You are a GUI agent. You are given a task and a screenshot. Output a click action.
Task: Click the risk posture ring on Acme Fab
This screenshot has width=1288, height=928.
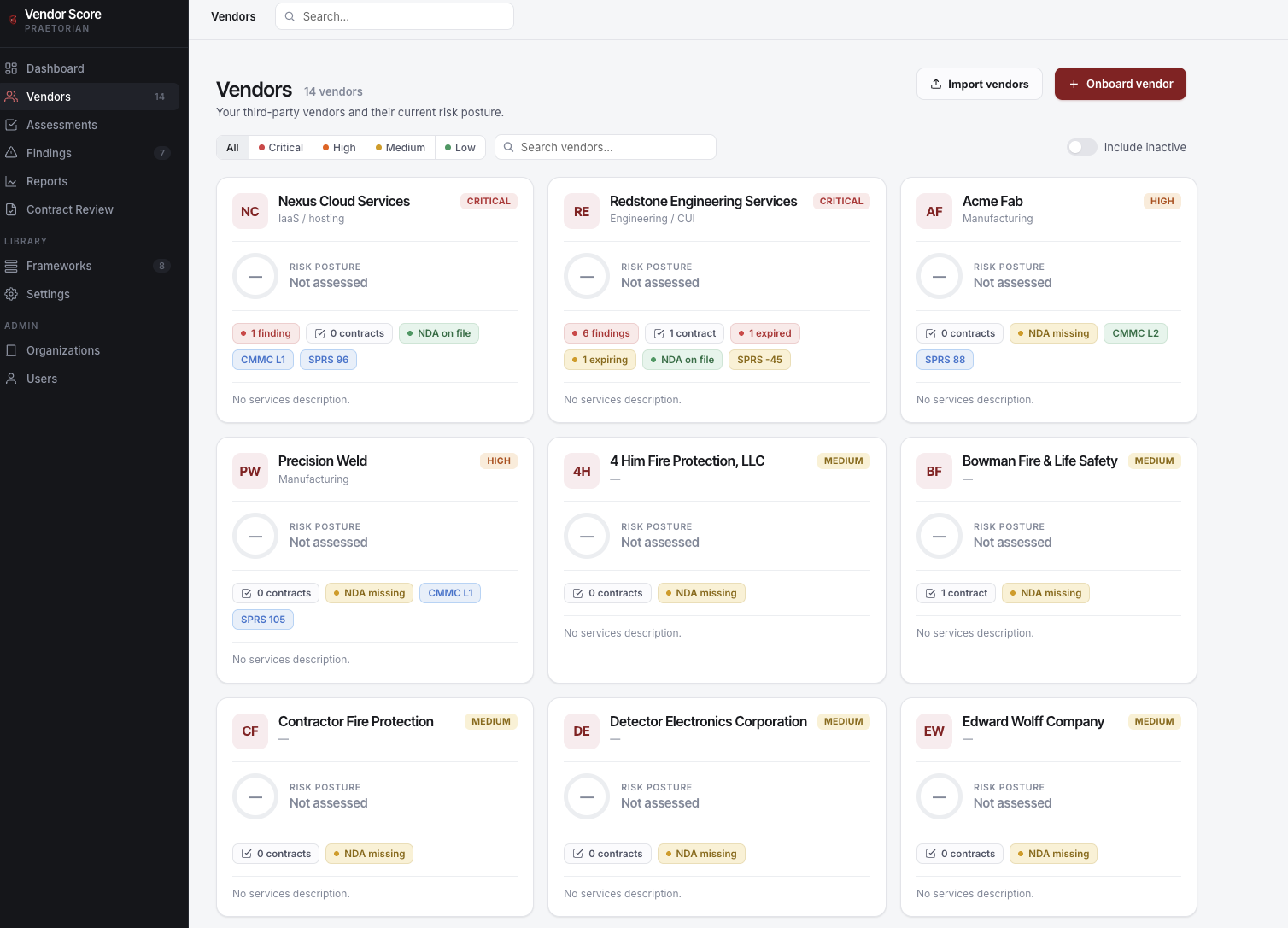coord(940,276)
